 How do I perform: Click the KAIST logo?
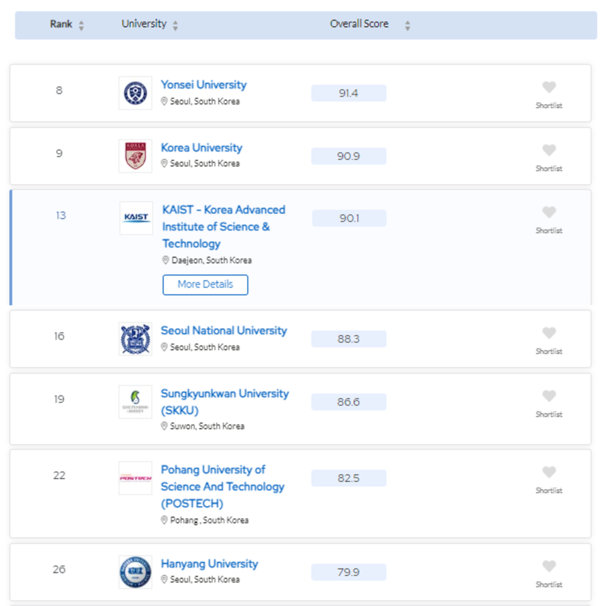coord(136,218)
